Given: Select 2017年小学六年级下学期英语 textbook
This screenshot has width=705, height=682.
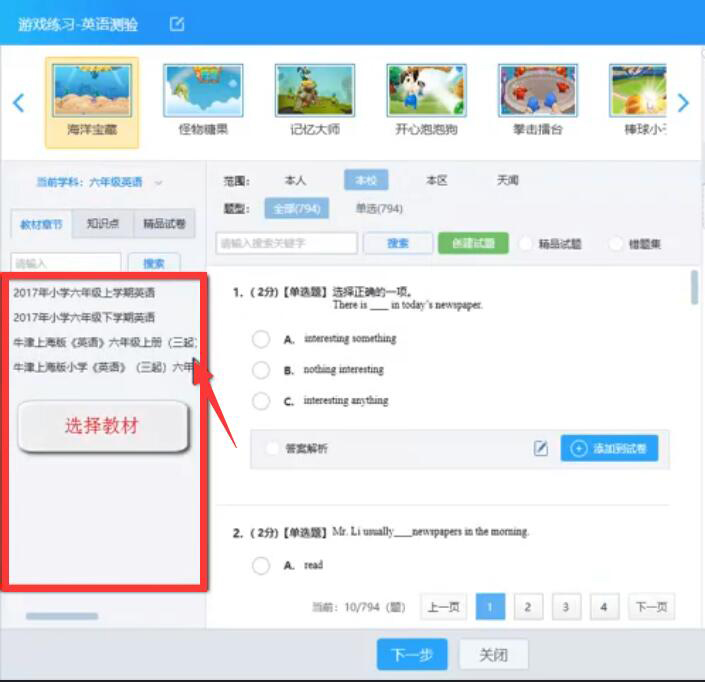Looking at the screenshot, I should pos(84,317).
